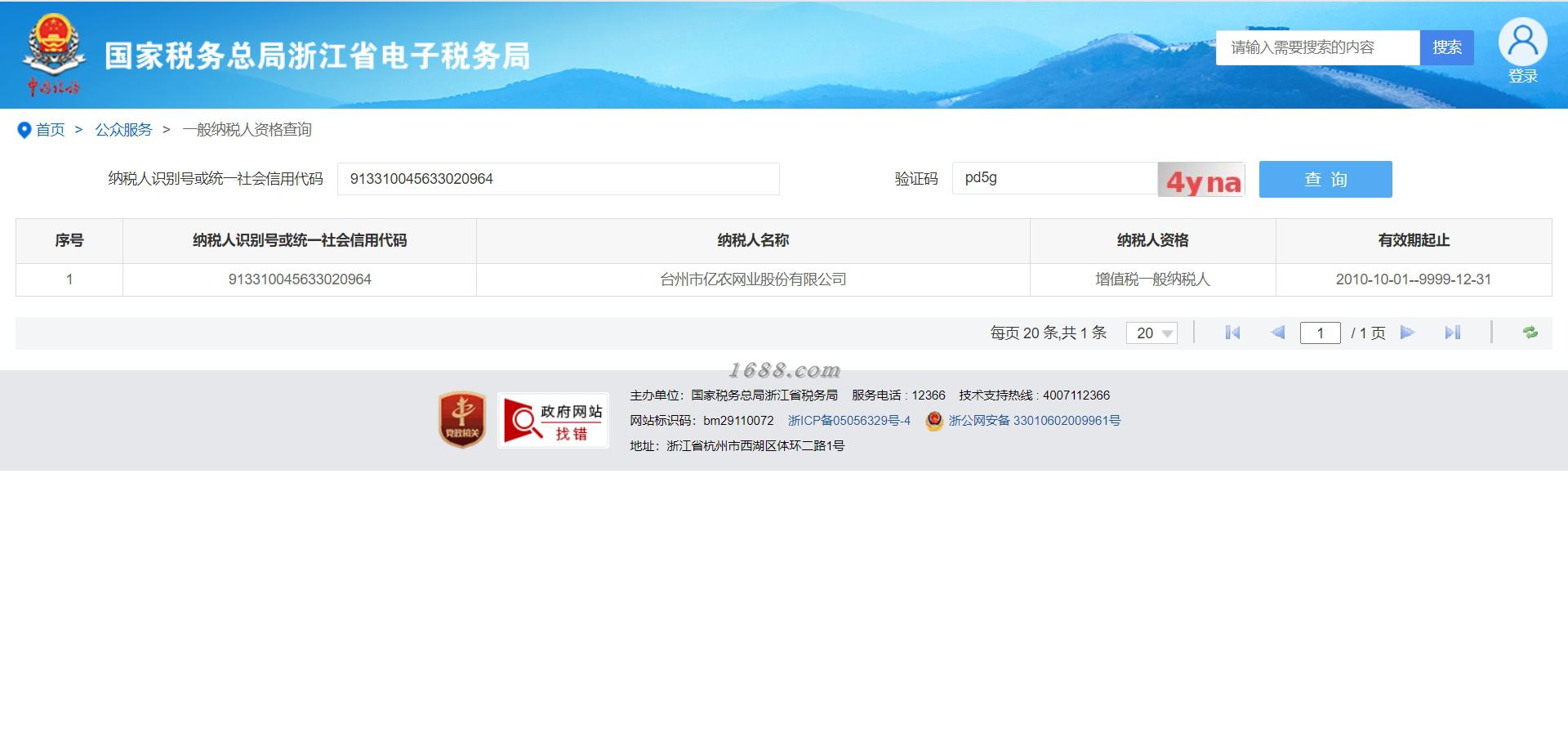The height and width of the screenshot is (737, 1568).
Task: Click 纳税人识别号或统一社会信用代码 column header
Action: [300, 240]
